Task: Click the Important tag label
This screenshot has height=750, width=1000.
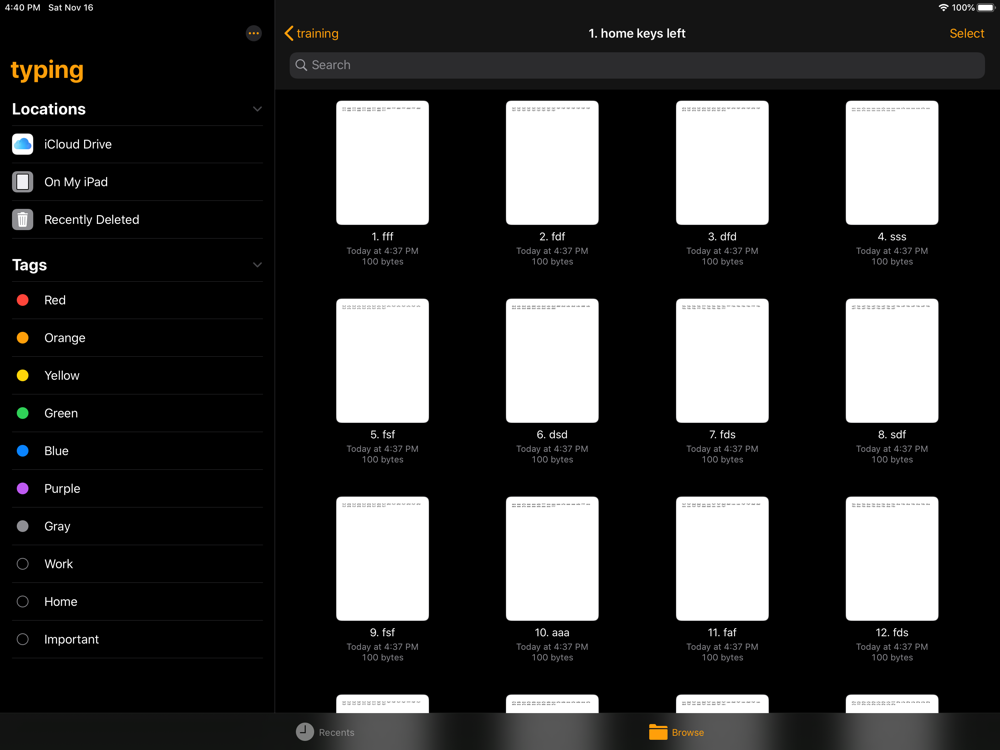Action: (x=71, y=639)
